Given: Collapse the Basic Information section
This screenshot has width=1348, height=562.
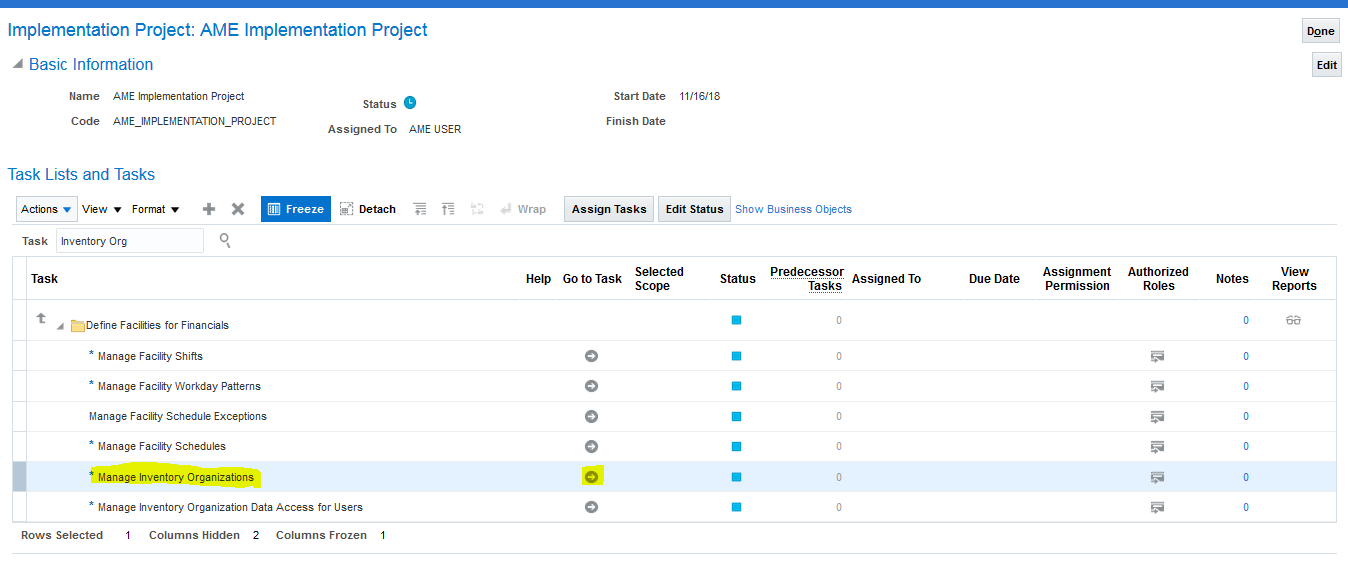Looking at the screenshot, I should 17,65.
